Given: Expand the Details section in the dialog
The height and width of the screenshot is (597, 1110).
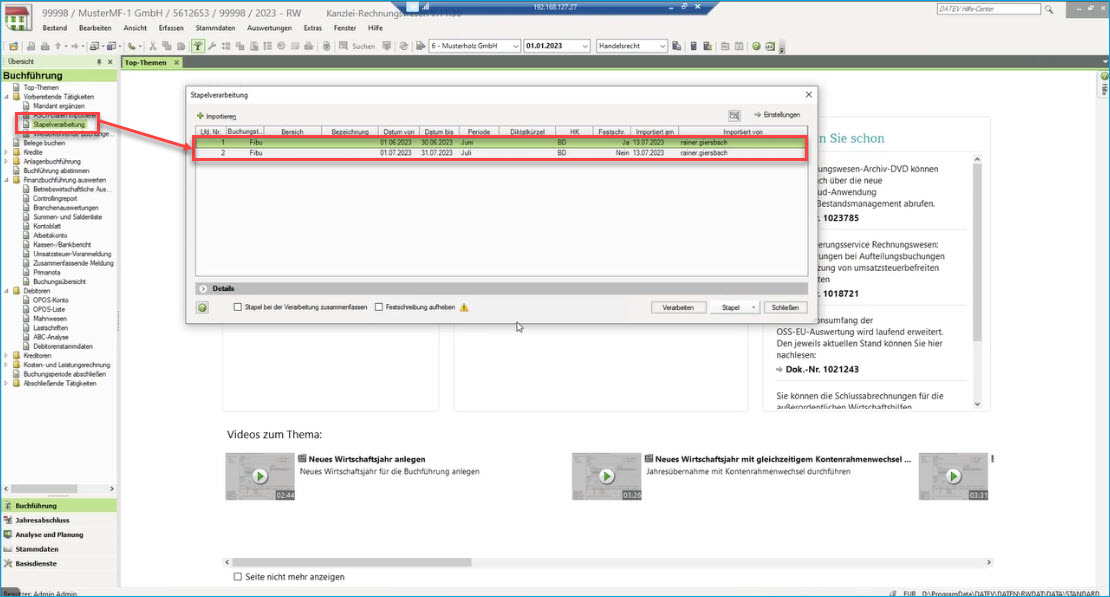Looking at the screenshot, I should 203,289.
